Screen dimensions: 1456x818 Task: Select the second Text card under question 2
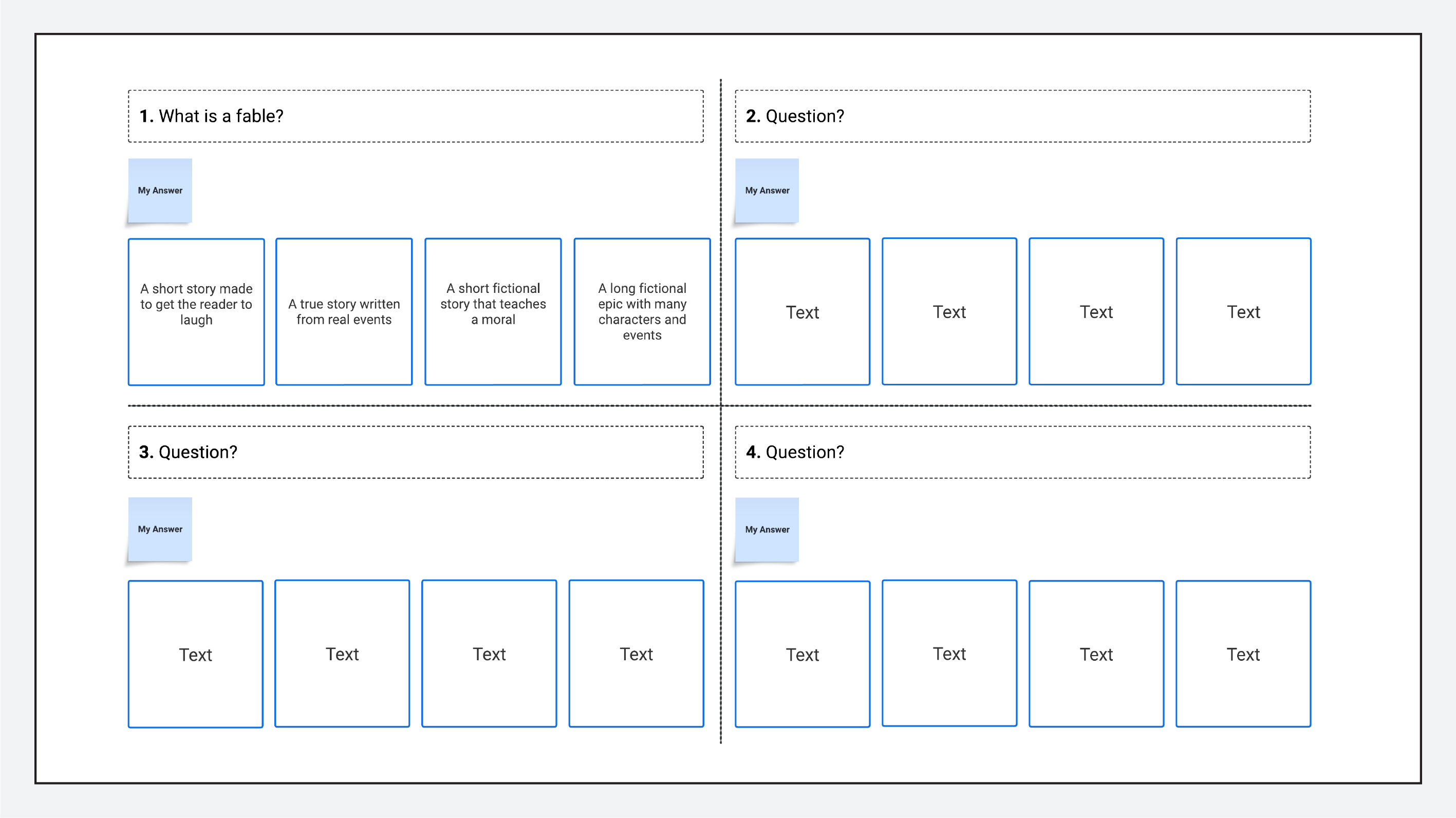pyautogui.click(x=949, y=311)
